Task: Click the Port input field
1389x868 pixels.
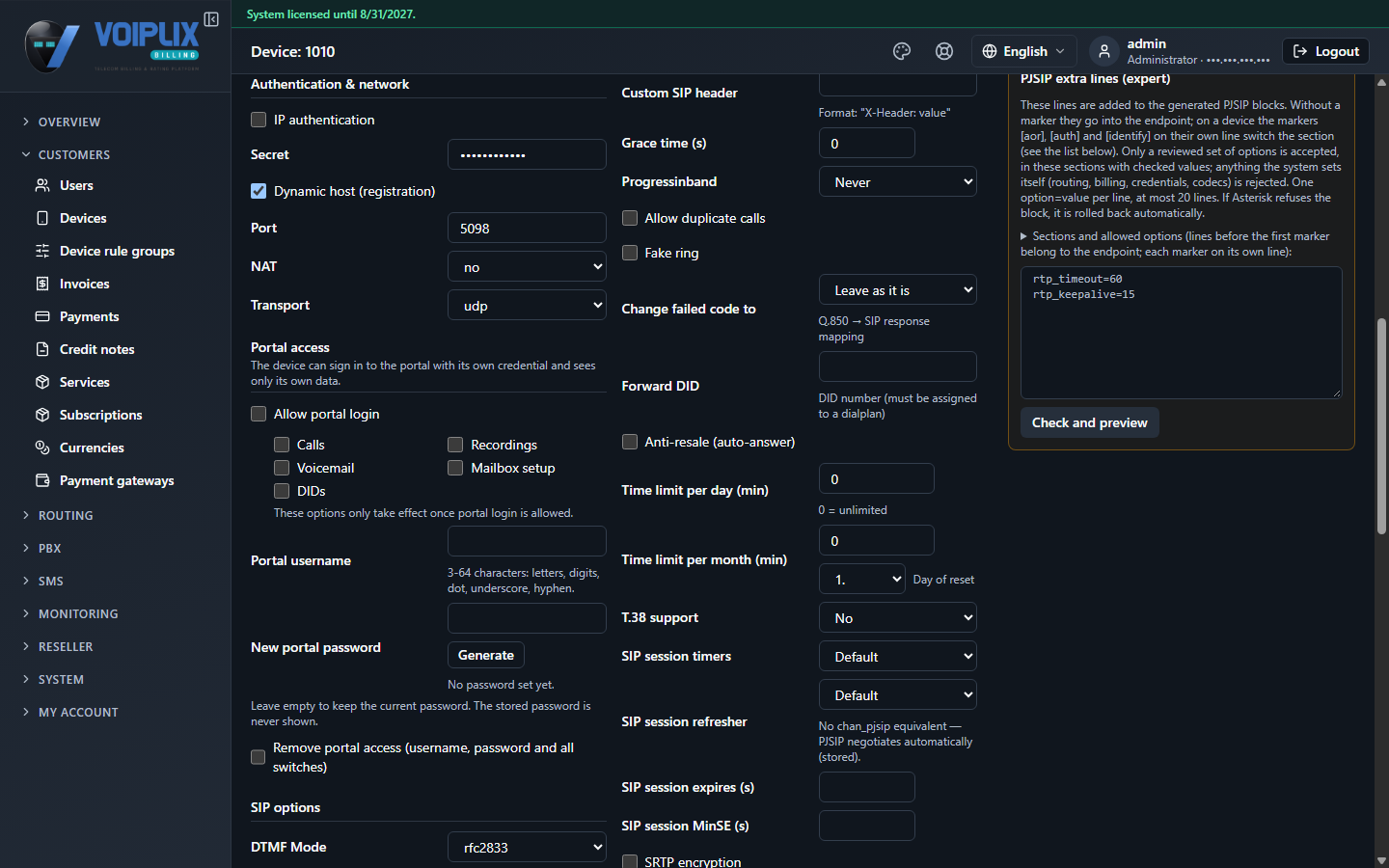Action: [x=527, y=228]
